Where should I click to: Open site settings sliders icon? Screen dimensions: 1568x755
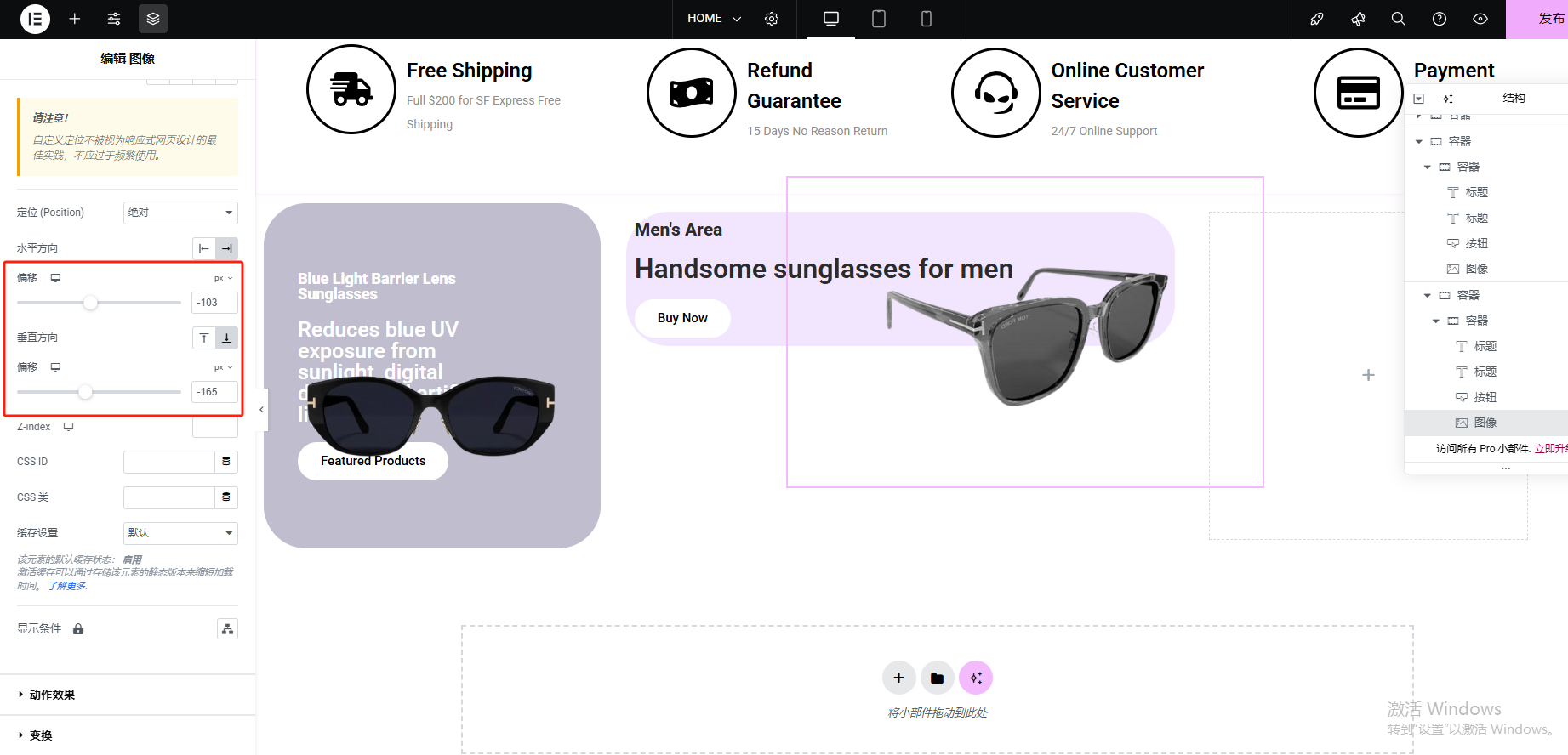tap(114, 19)
